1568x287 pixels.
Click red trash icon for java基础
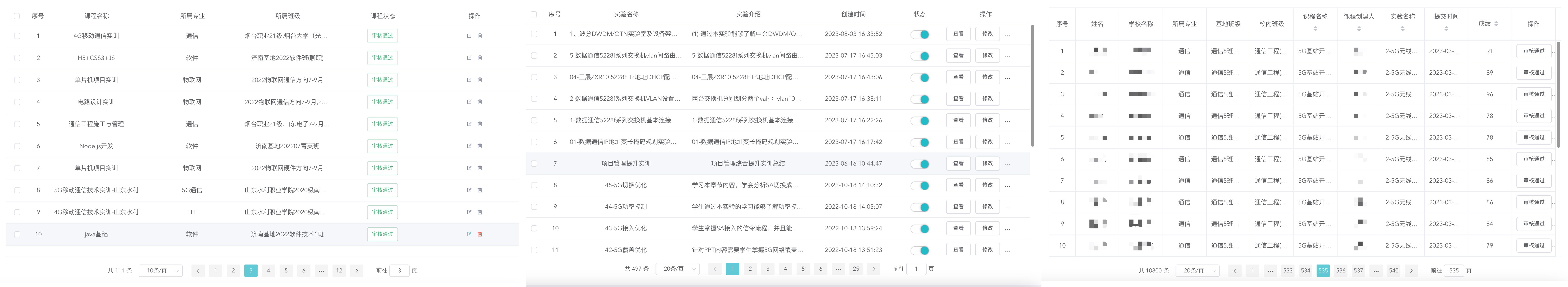click(480, 234)
